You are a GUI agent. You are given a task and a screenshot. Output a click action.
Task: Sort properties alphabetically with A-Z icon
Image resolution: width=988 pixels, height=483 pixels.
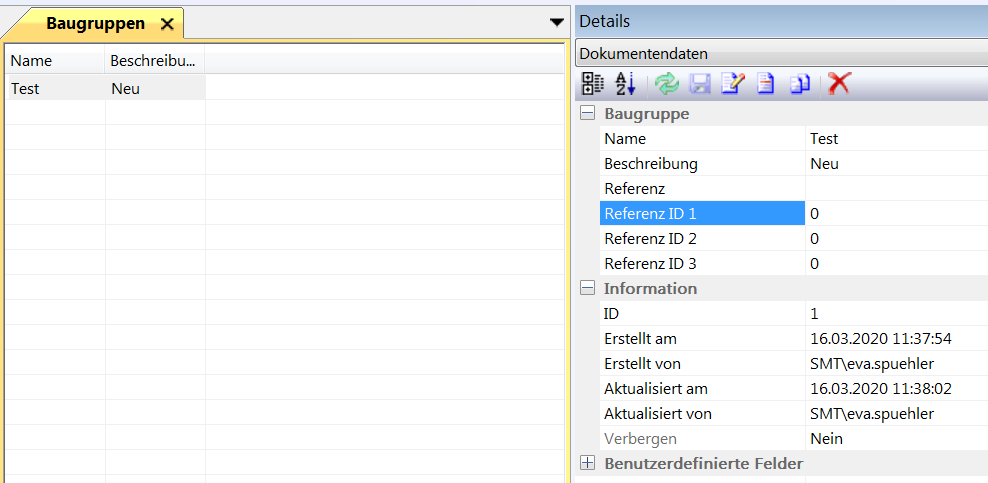[x=625, y=84]
